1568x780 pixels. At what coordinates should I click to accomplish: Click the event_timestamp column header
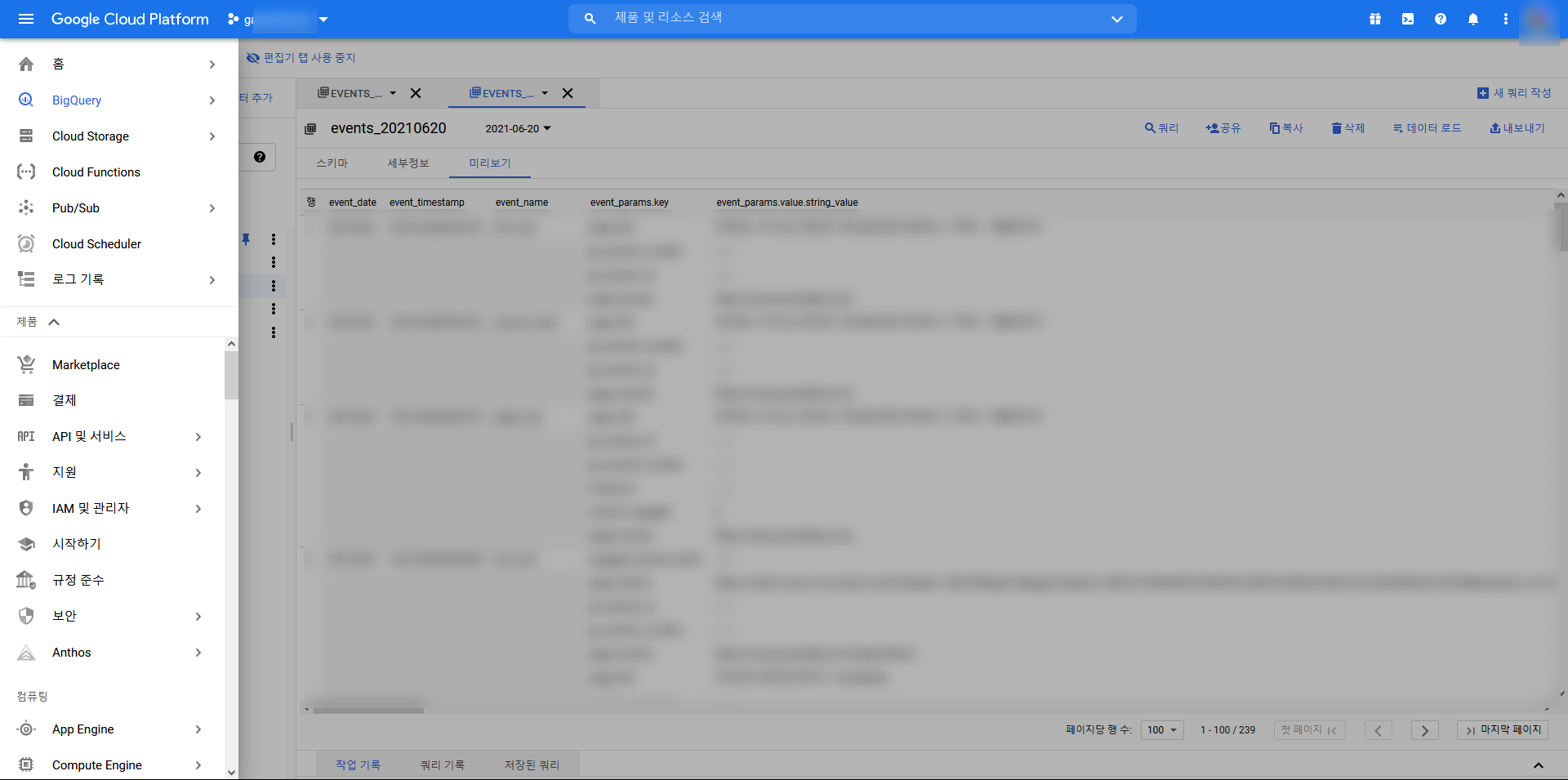coord(427,203)
